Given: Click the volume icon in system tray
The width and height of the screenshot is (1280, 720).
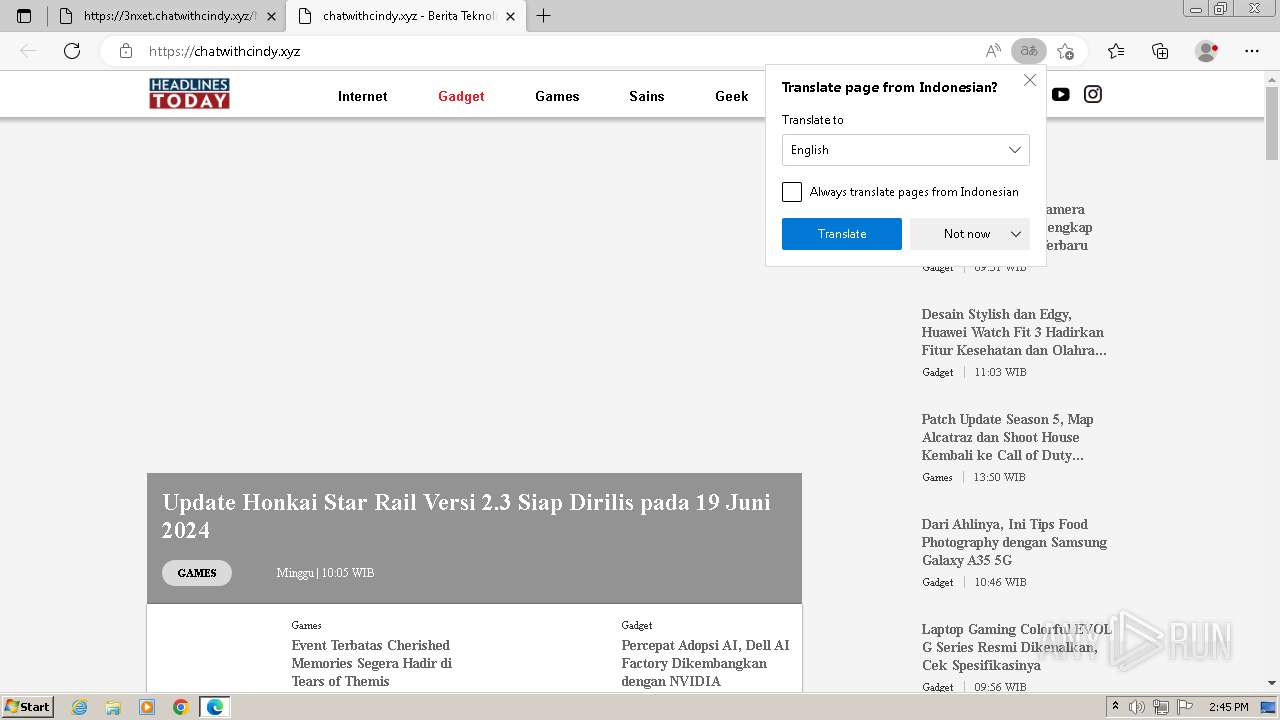Looking at the screenshot, I should click(1137, 707).
